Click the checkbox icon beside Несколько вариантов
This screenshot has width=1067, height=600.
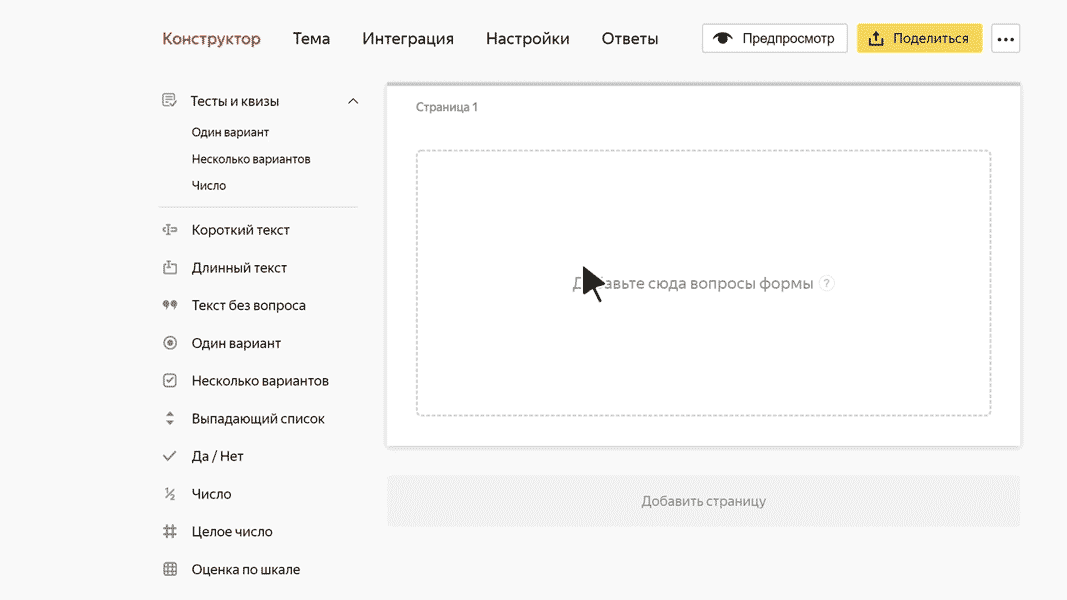coord(169,380)
